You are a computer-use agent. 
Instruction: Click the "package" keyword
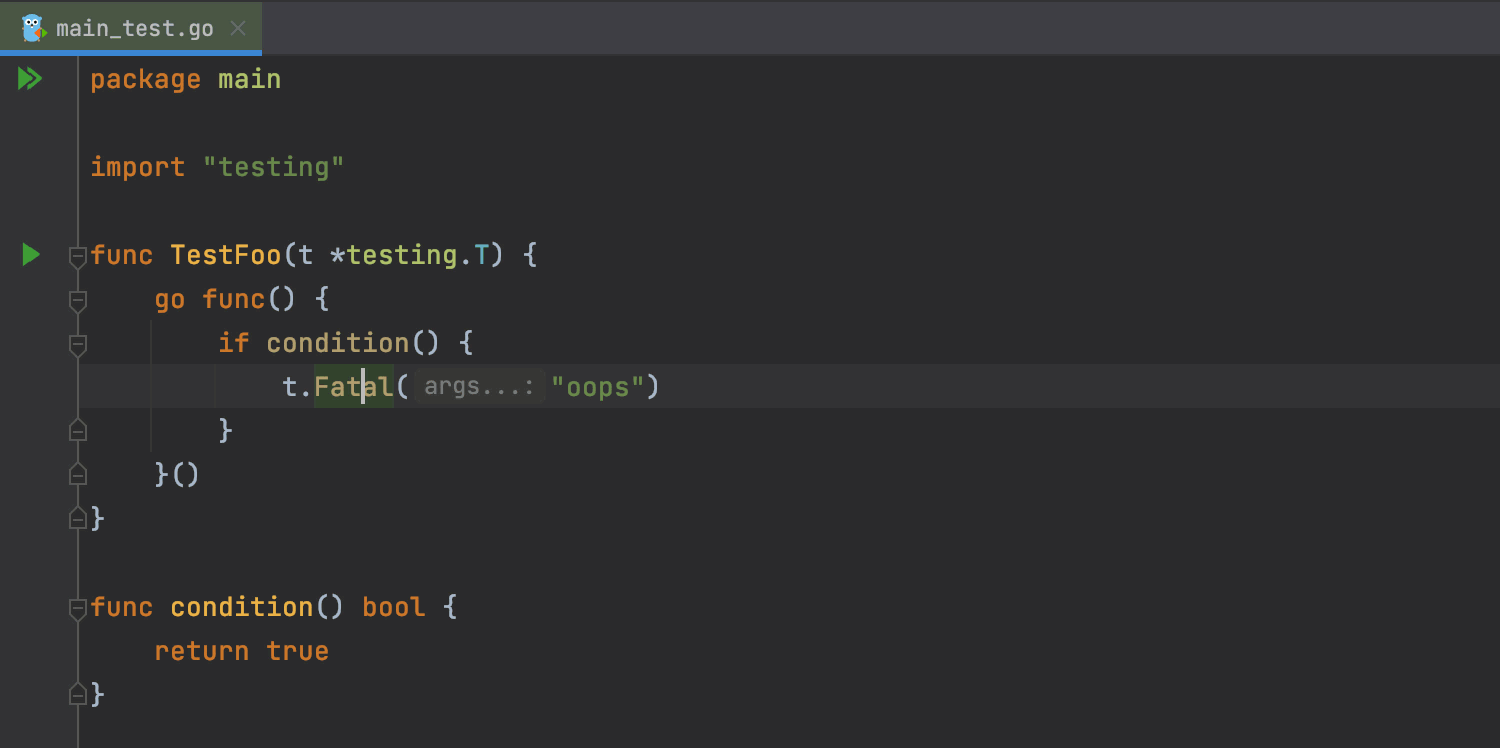(146, 79)
